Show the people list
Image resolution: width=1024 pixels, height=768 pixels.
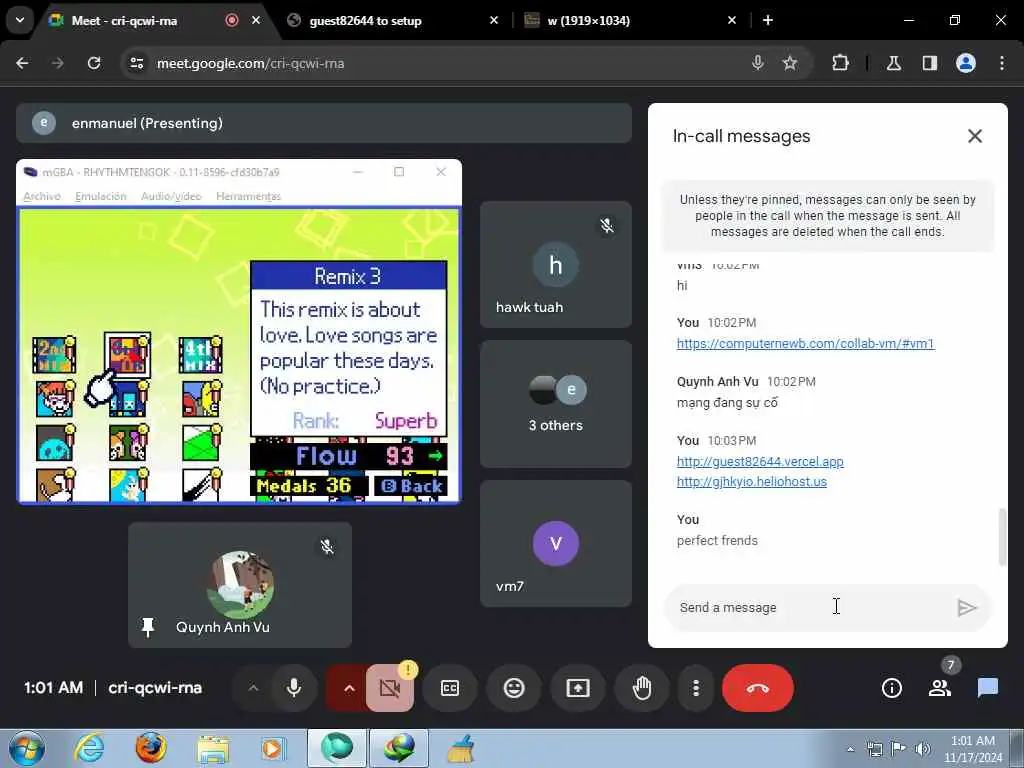coord(940,688)
